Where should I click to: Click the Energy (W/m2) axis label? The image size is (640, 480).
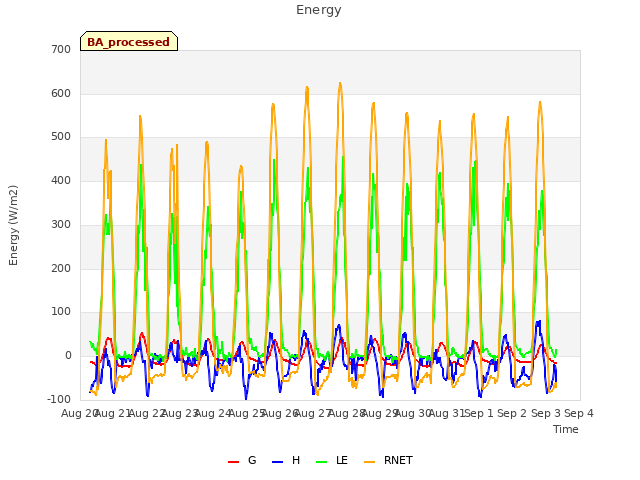point(13,225)
